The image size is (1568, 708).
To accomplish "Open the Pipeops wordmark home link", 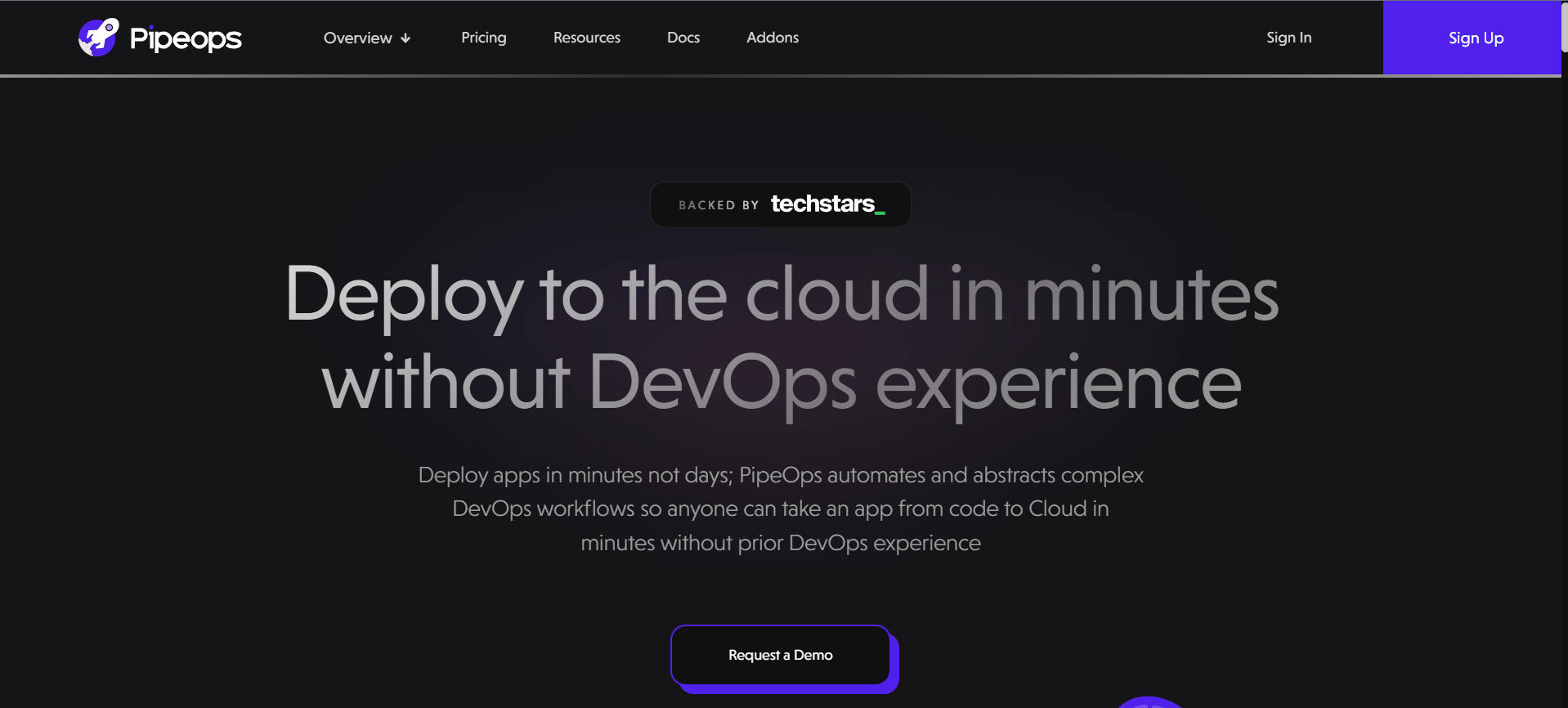I will [x=186, y=38].
